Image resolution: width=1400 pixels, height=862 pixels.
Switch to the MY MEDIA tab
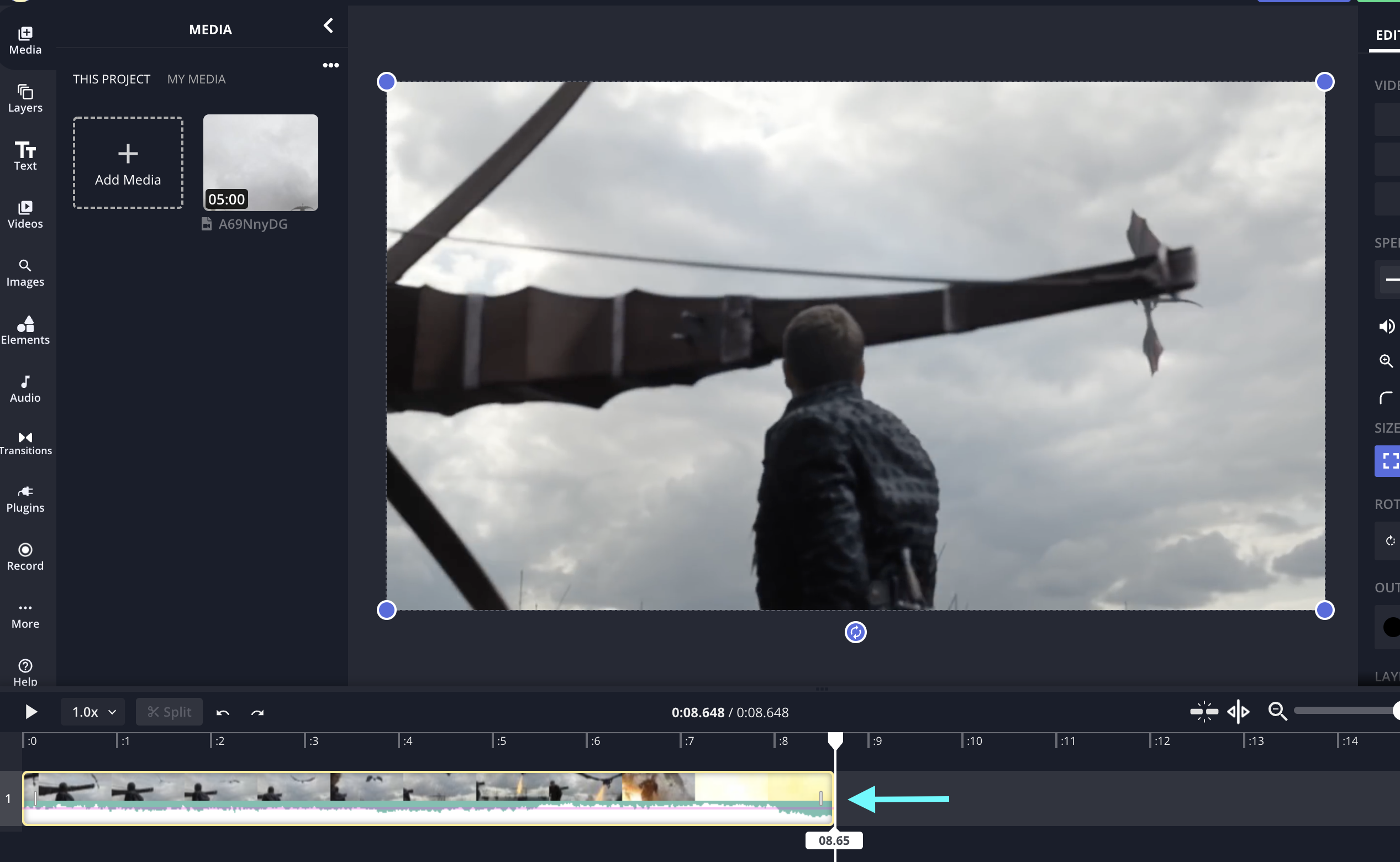click(x=196, y=78)
